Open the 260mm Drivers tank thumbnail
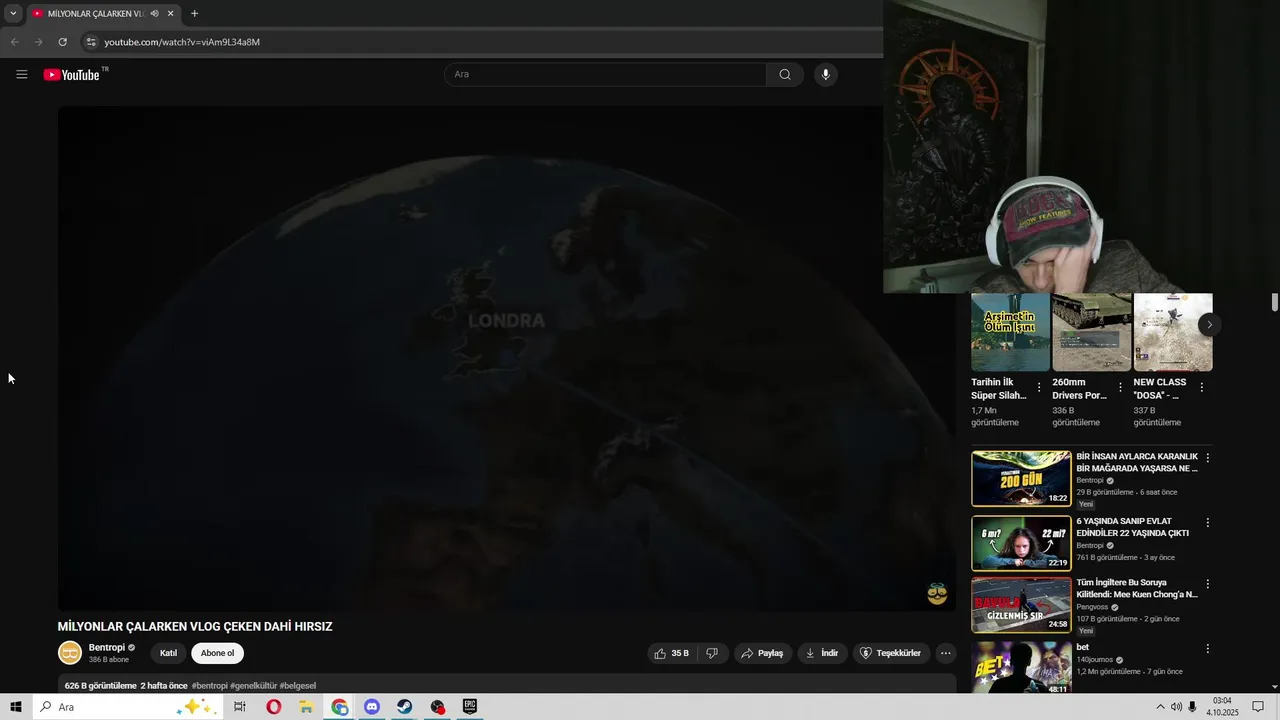Viewport: 1280px width, 720px height. tap(1091, 332)
